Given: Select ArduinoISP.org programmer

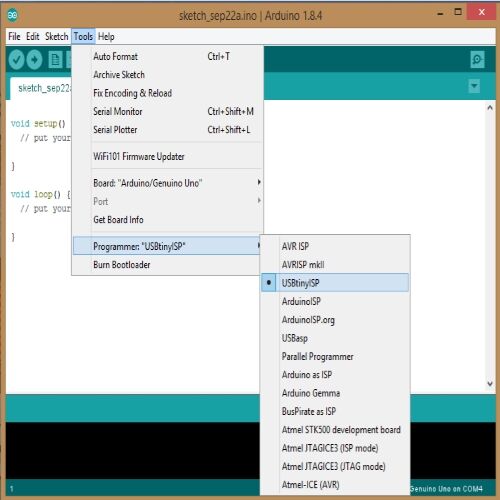Looking at the screenshot, I should click(335, 320).
